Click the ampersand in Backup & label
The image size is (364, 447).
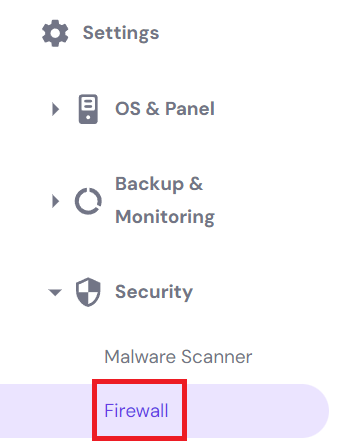click(196, 184)
